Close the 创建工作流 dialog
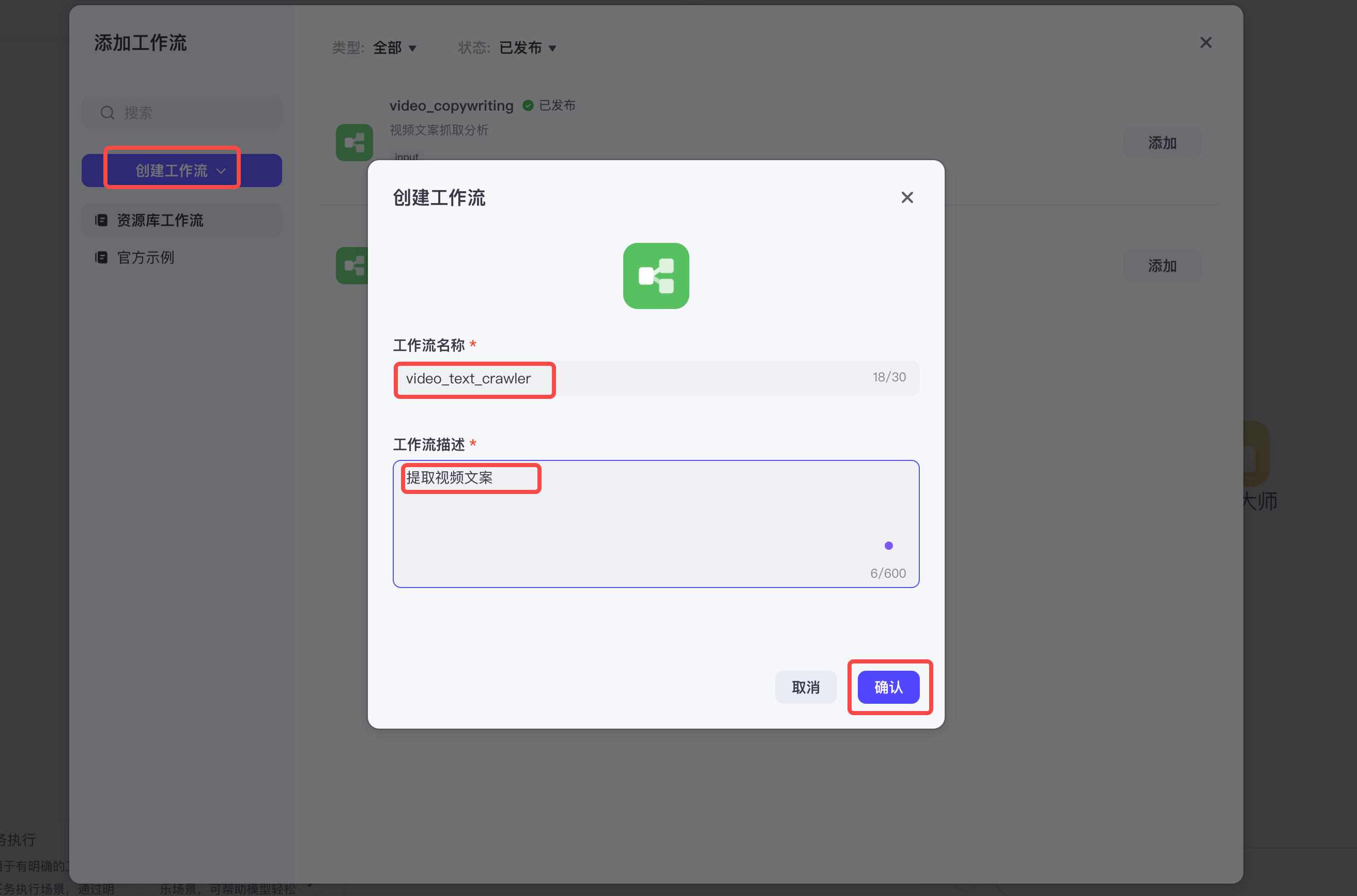The image size is (1357, 896). pyautogui.click(x=907, y=198)
